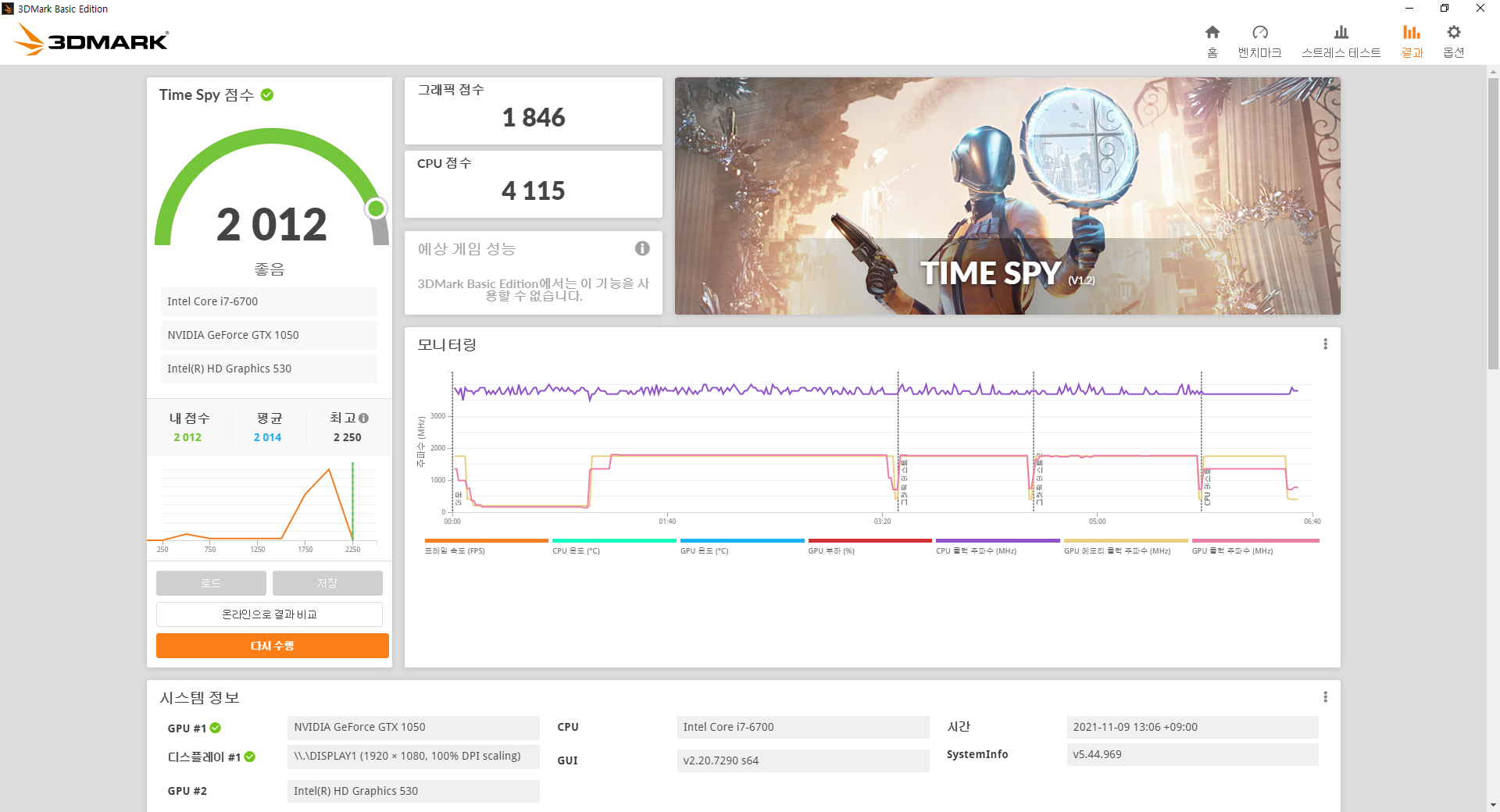The width and height of the screenshot is (1500, 812).
Task: Toggle the pink GPU clock frequency legend
Action: [1255, 540]
